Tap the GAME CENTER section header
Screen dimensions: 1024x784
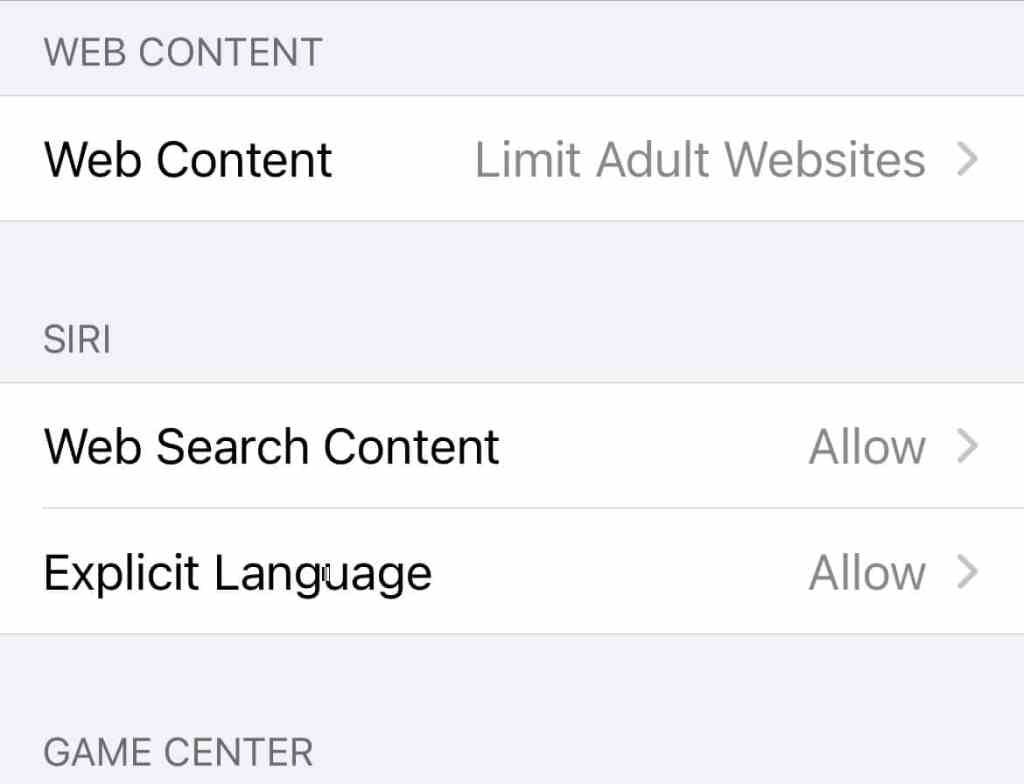(x=178, y=751)
